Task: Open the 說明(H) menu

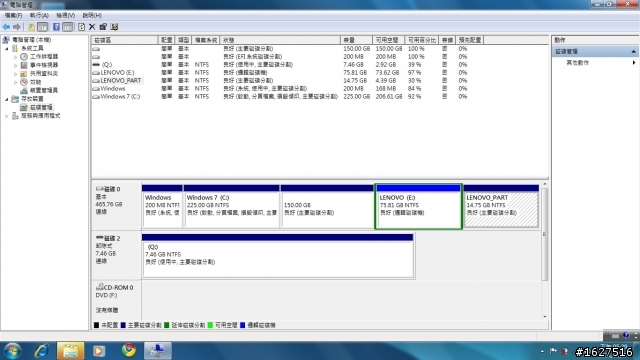Action: coord(92,16)
